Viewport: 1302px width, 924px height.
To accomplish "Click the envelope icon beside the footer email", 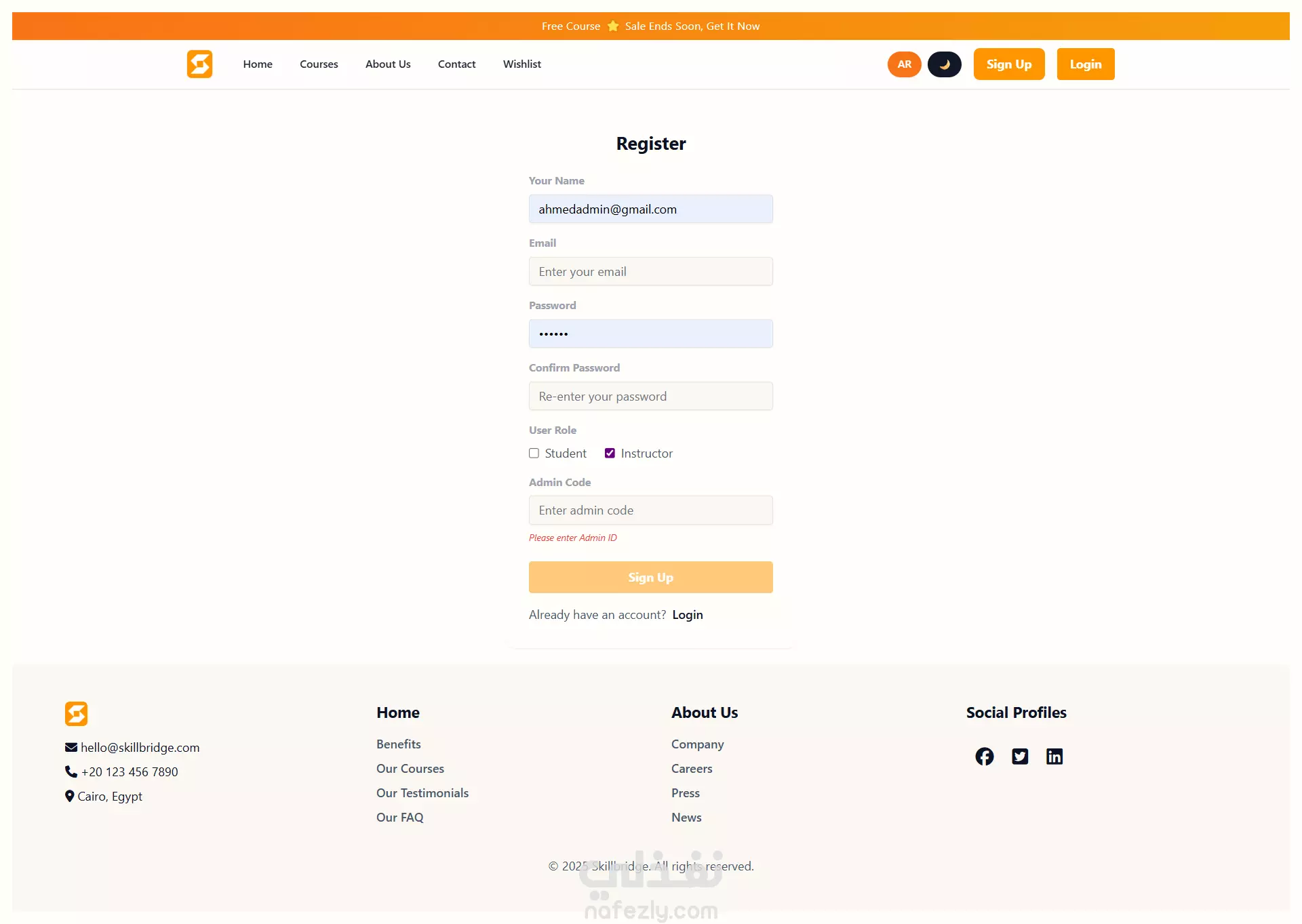I will click(x=71, y=747).
